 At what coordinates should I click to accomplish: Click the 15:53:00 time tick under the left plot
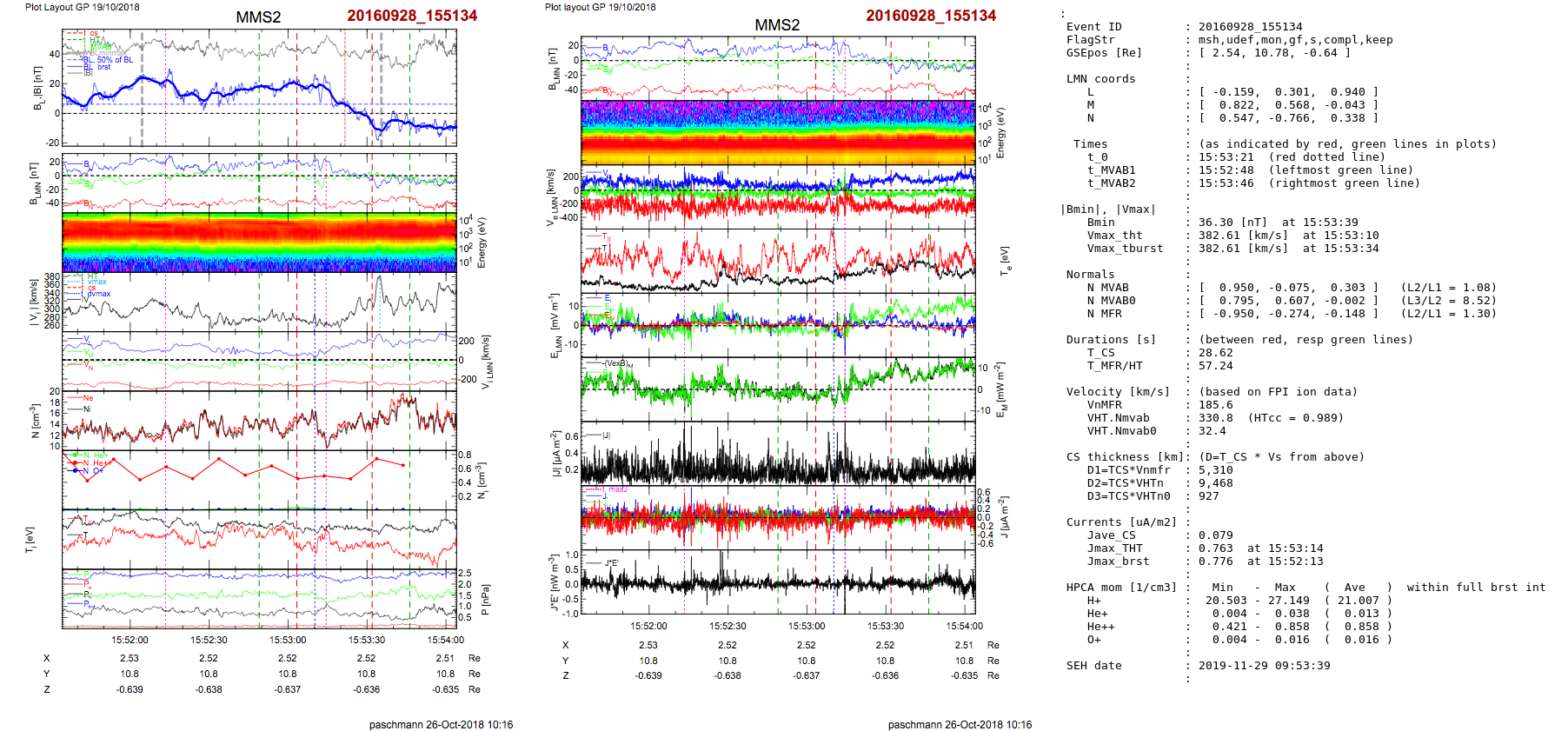pos(288,640)
